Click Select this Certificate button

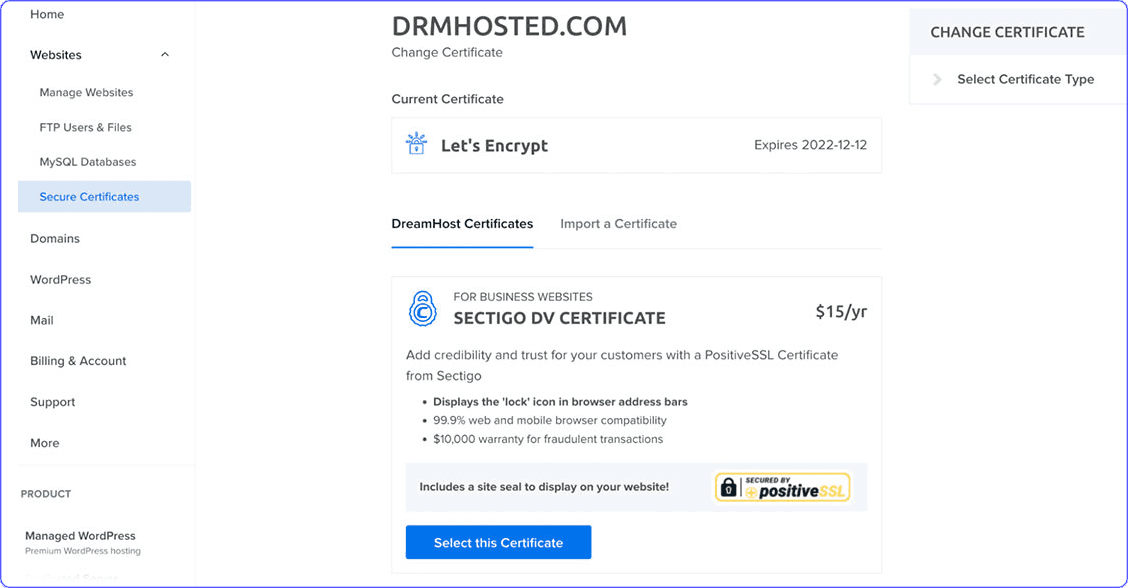click(499, 542)
